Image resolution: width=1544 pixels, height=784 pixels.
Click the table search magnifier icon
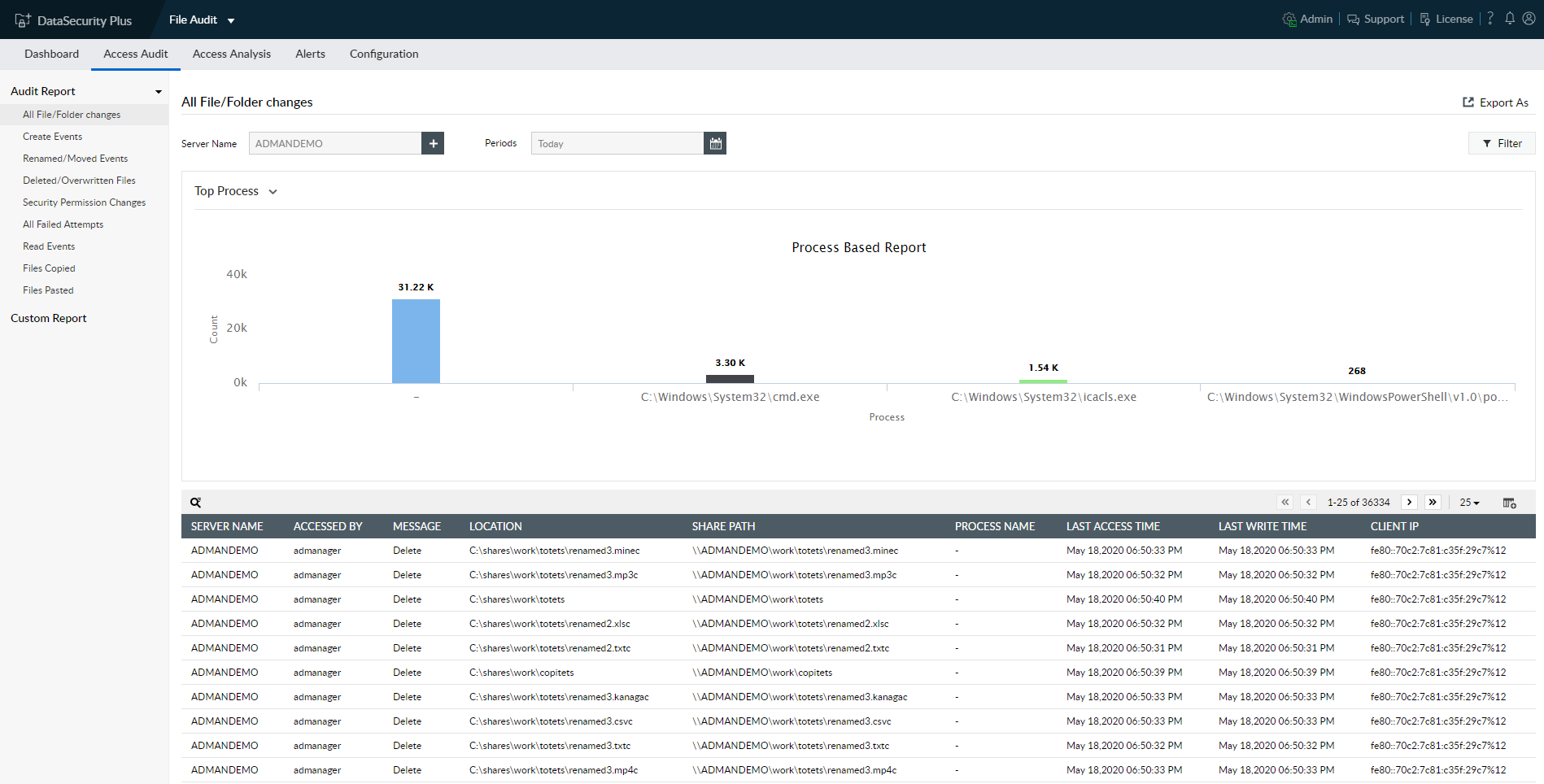tap(195, 503)
